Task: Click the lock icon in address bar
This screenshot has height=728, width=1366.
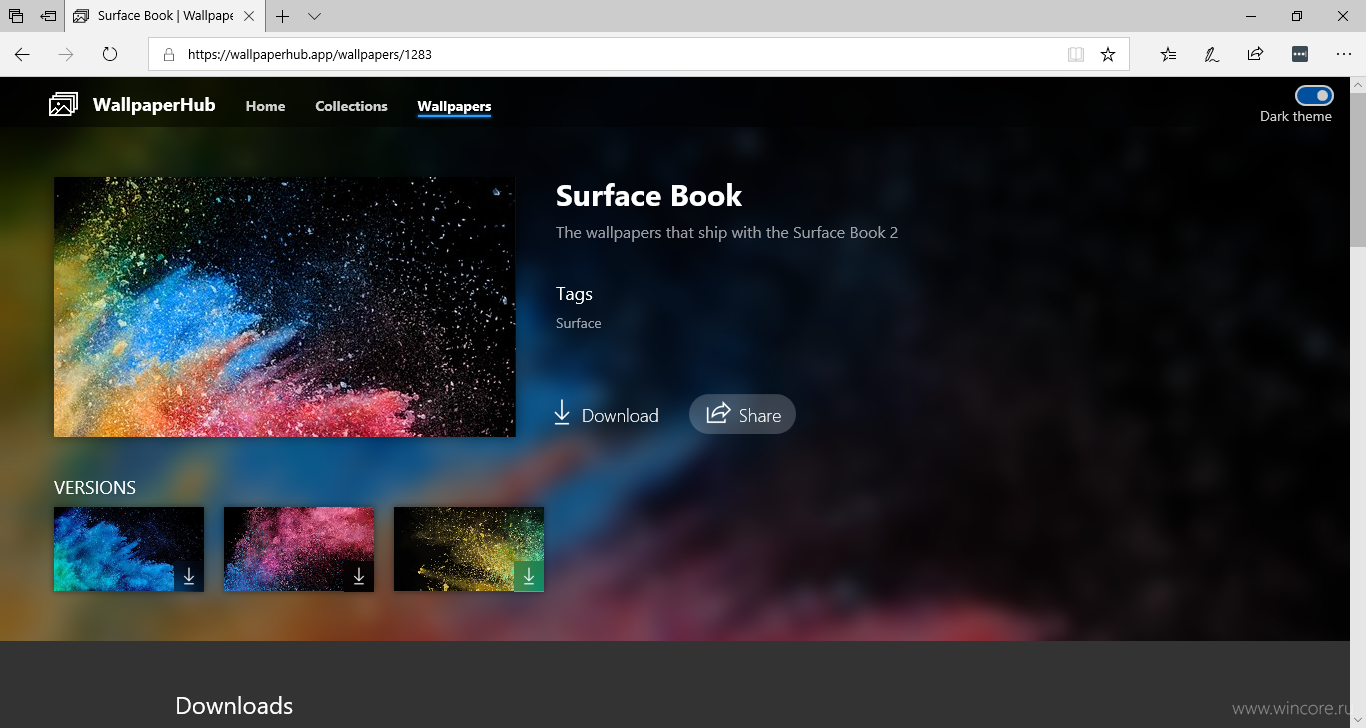Action: click(168, 54)
